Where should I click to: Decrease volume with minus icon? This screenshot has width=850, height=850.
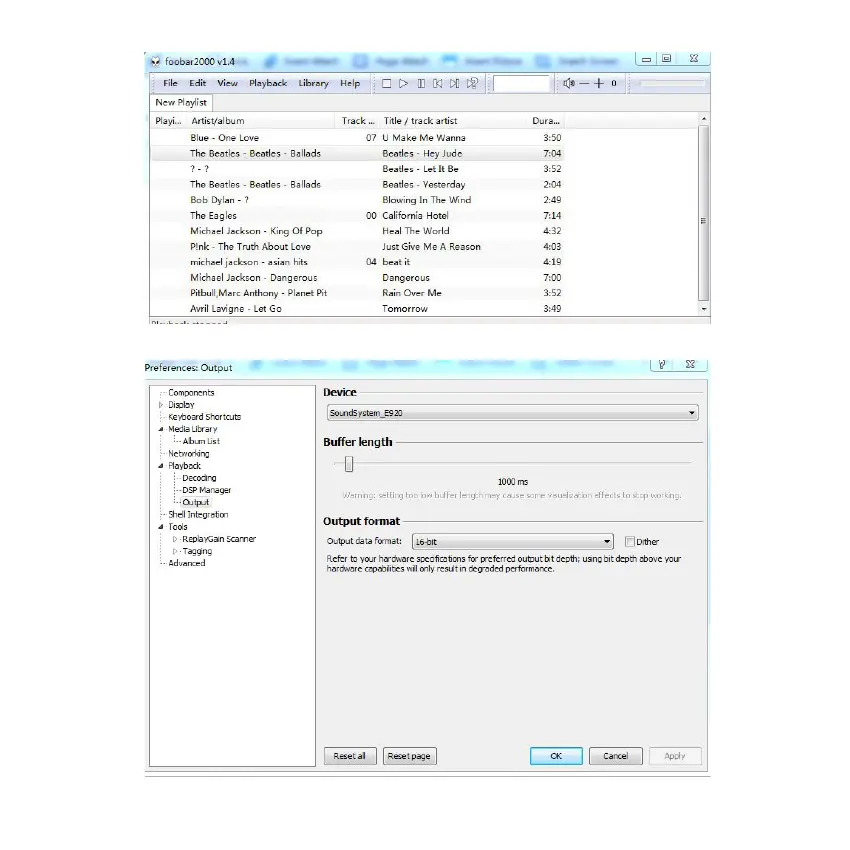click(584, 83)
